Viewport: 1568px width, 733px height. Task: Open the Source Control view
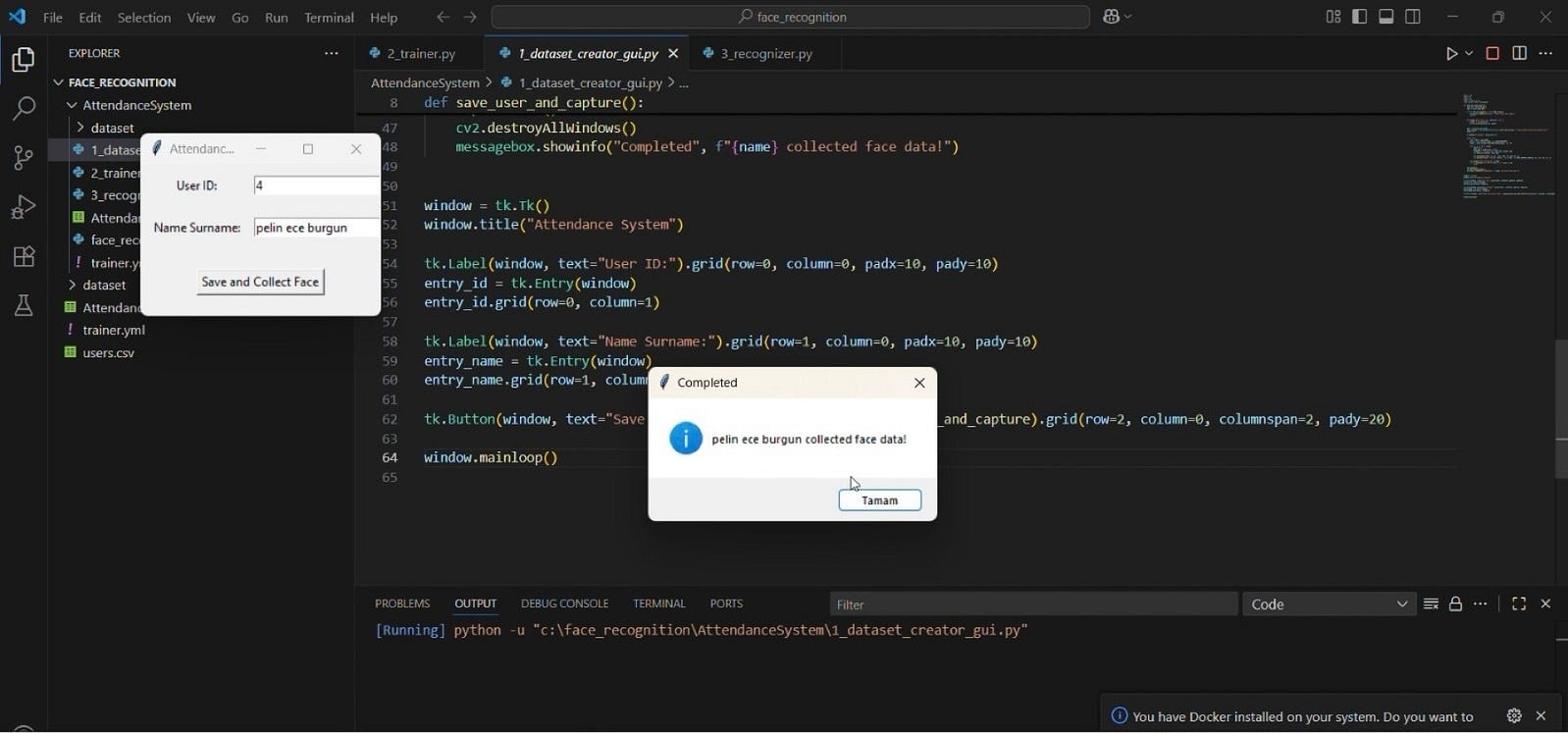pyautogui.click(x=24, y=157)
